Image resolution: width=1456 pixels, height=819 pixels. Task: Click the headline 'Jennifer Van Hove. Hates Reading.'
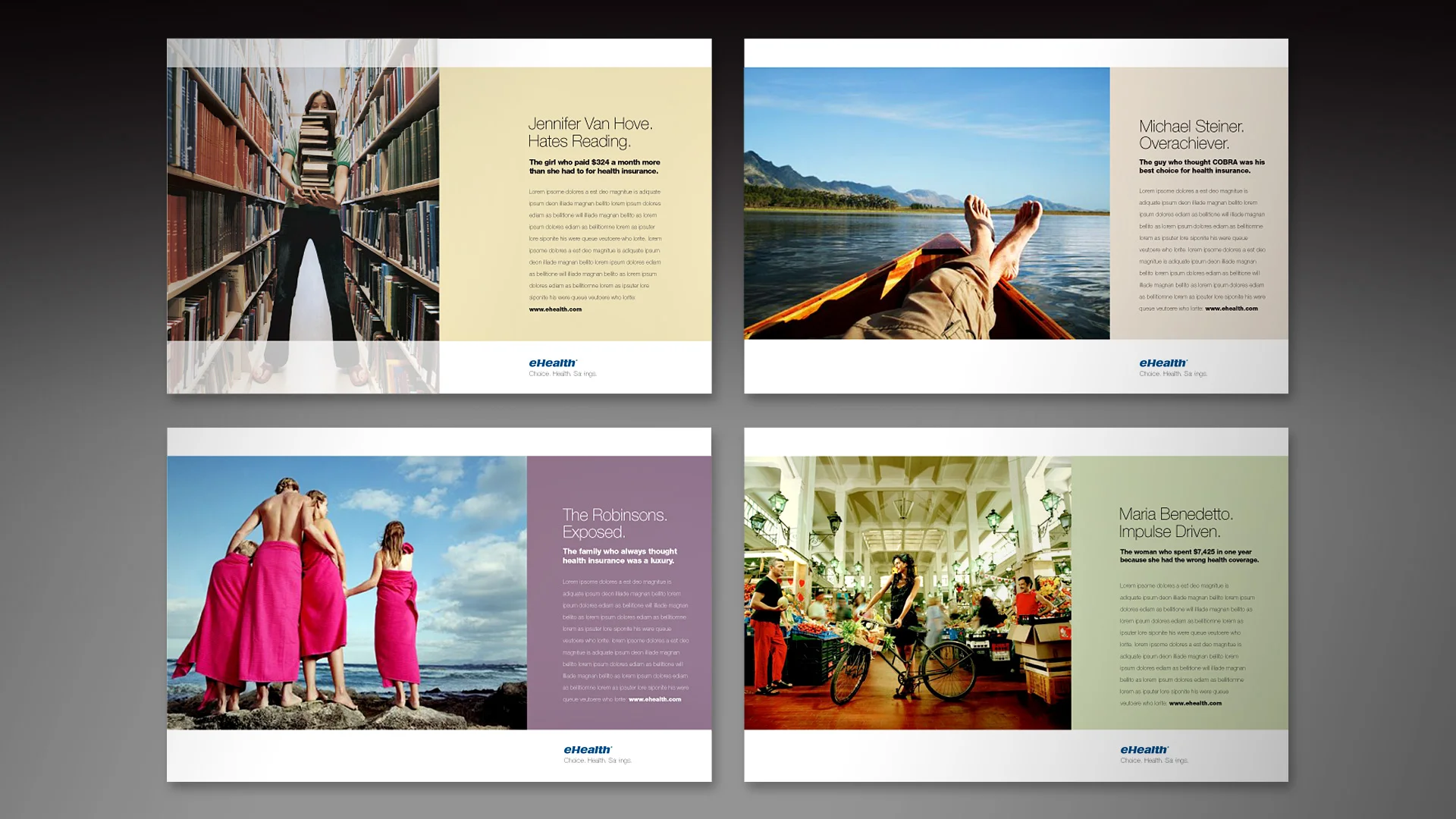(x=590, y=133)
